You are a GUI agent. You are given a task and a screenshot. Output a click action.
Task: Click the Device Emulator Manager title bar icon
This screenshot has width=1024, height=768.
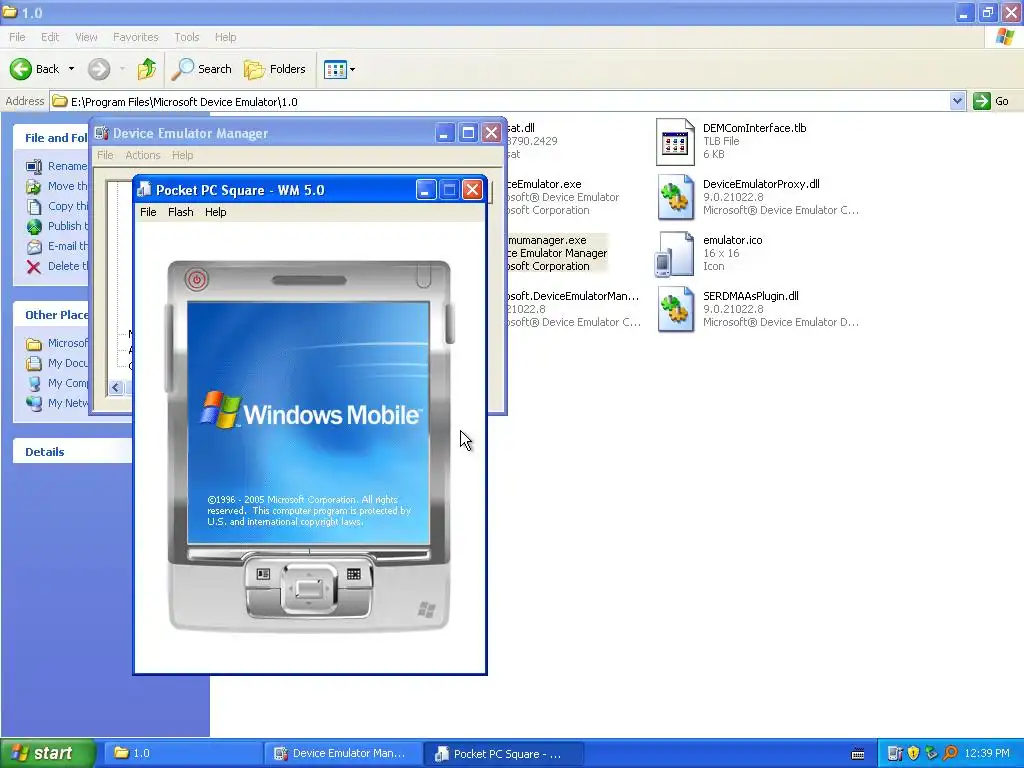(101, 133)
